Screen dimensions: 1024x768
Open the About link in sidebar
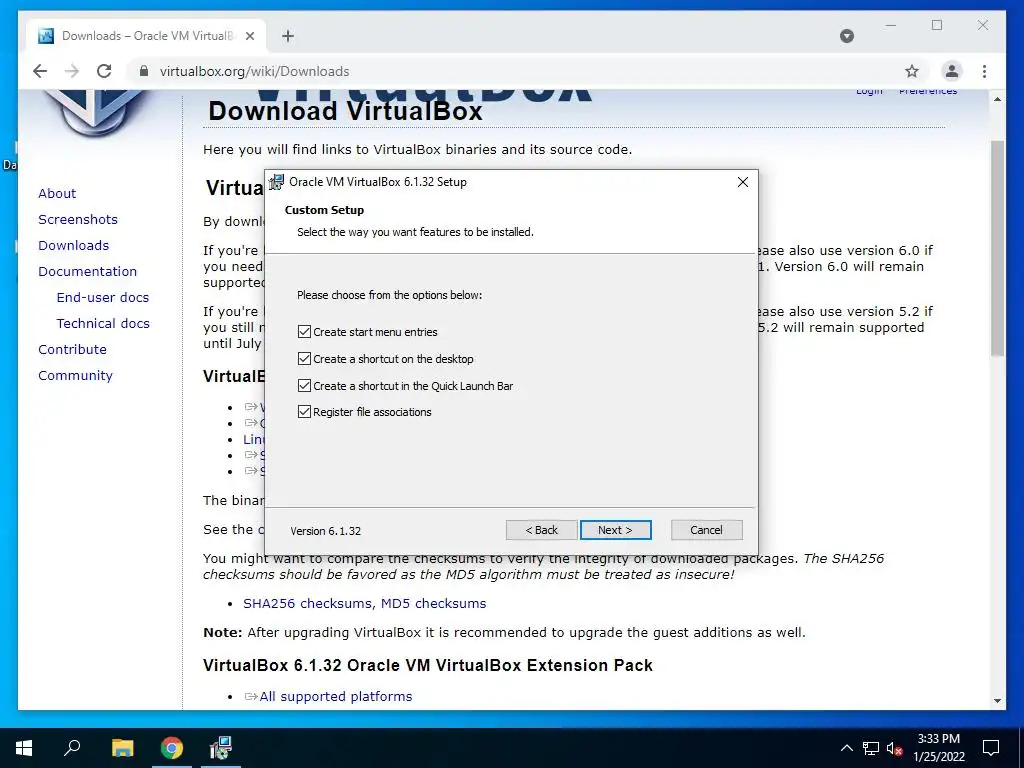pyautogui.click(x=57, y=193)
